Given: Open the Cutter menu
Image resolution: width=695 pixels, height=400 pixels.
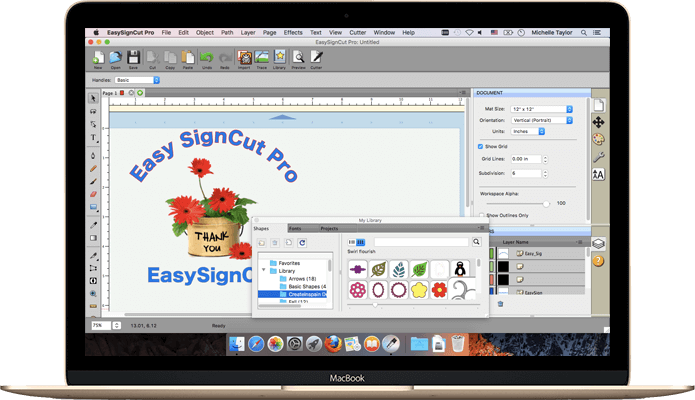Looking at the screenshot, I should pos(358,32).
